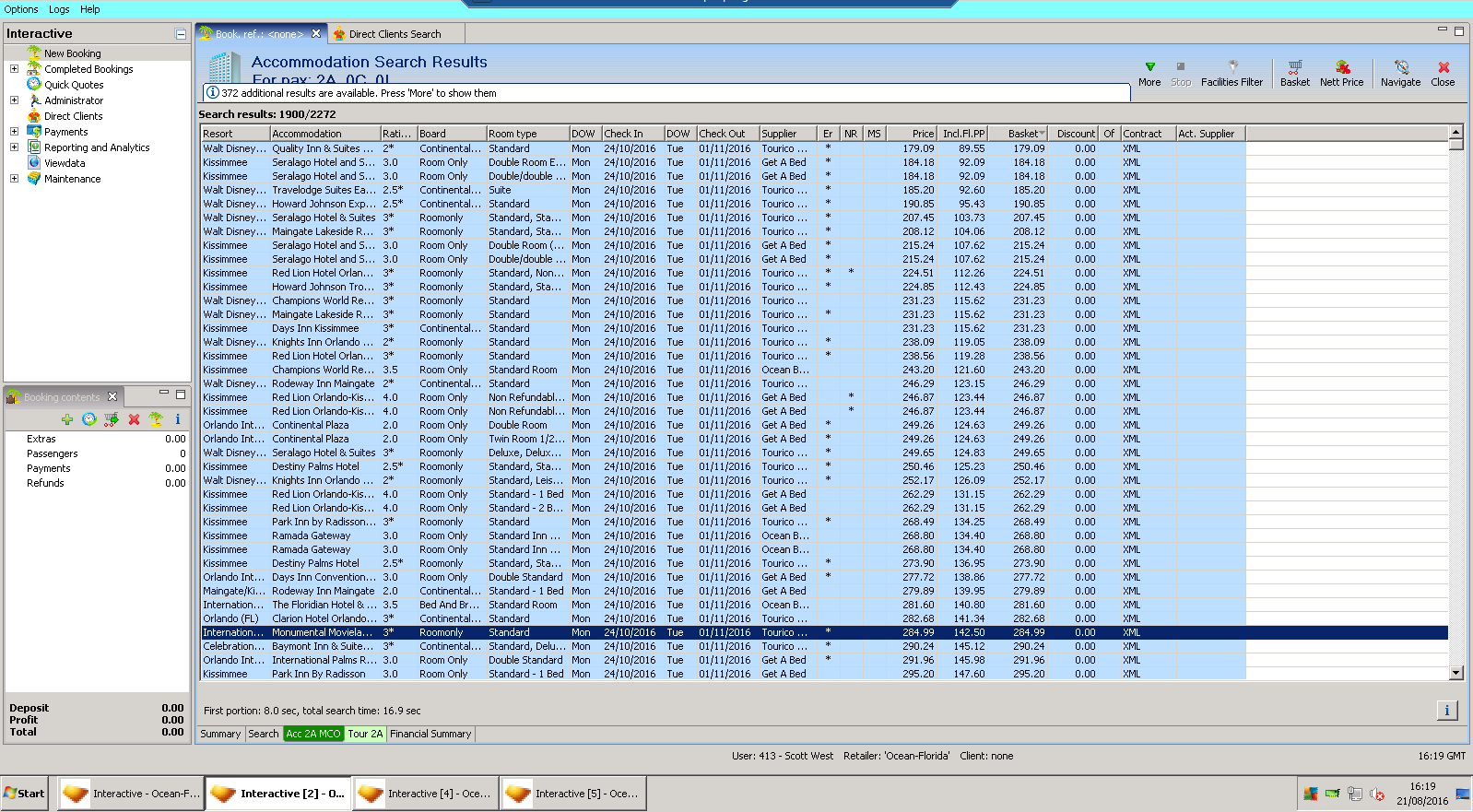This screenshot has height=812, width=1473.
Task: Click the Maintenance icon in the tree
Action: coord(34,179)
